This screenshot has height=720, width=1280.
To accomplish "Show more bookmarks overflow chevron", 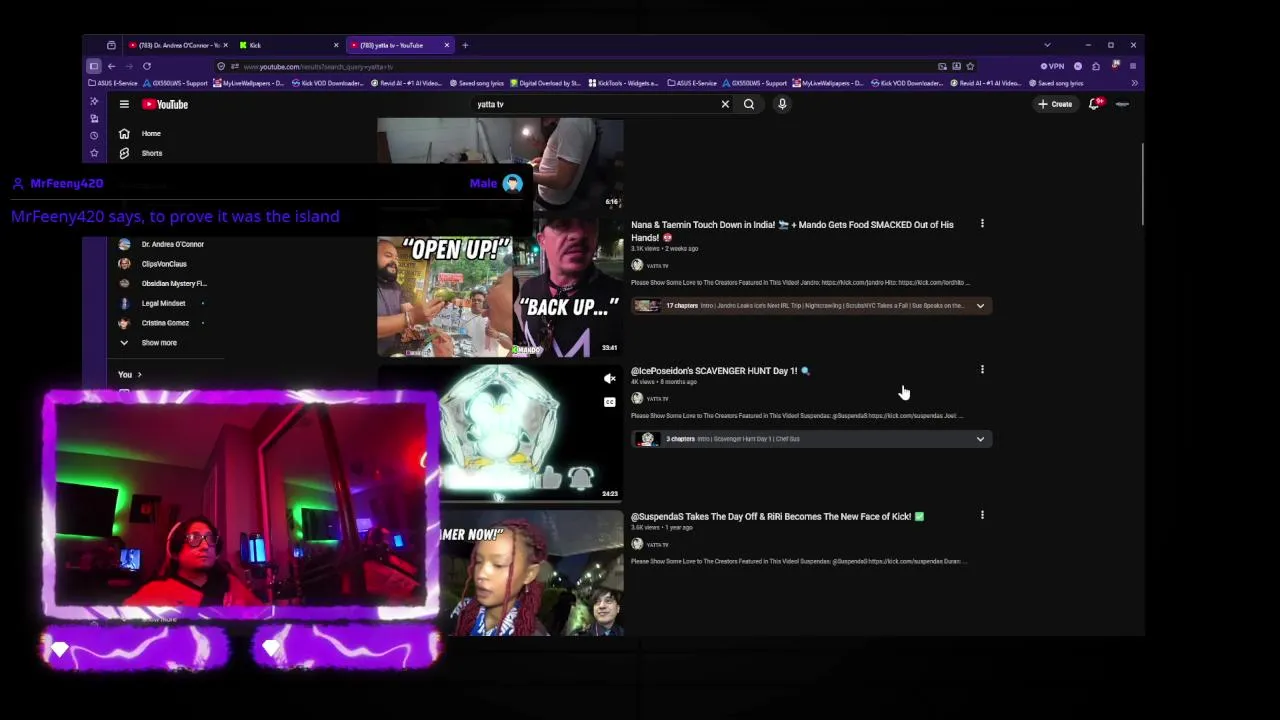I will (x=1134, y=83).
